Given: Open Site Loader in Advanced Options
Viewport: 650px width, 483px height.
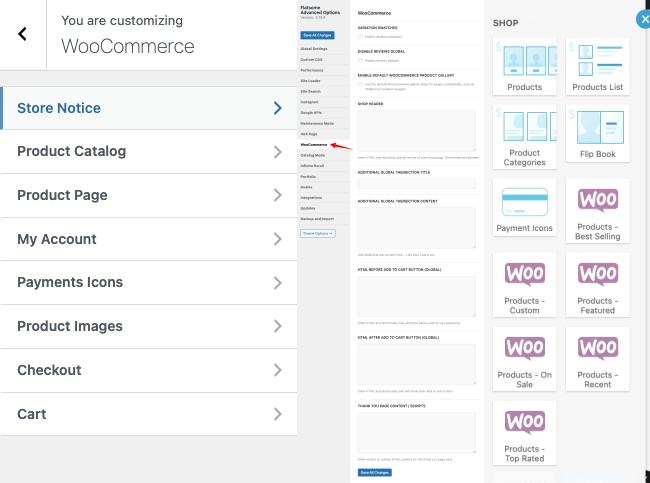Looking at the screenshot, I should [x=324, y=81].
